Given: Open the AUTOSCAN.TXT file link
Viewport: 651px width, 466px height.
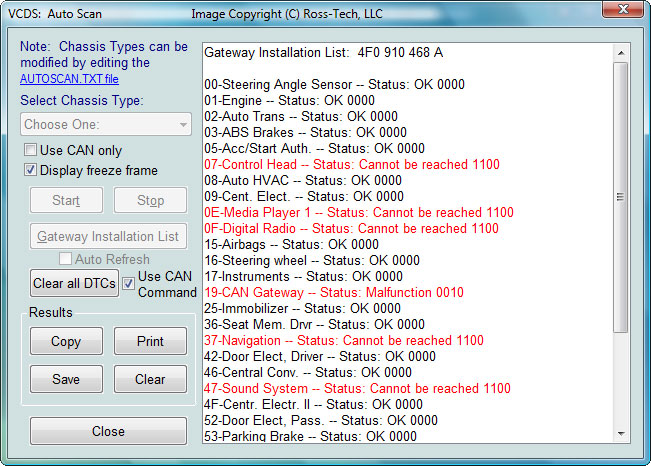Looking at the screenshot, I should tap(69, 78).
